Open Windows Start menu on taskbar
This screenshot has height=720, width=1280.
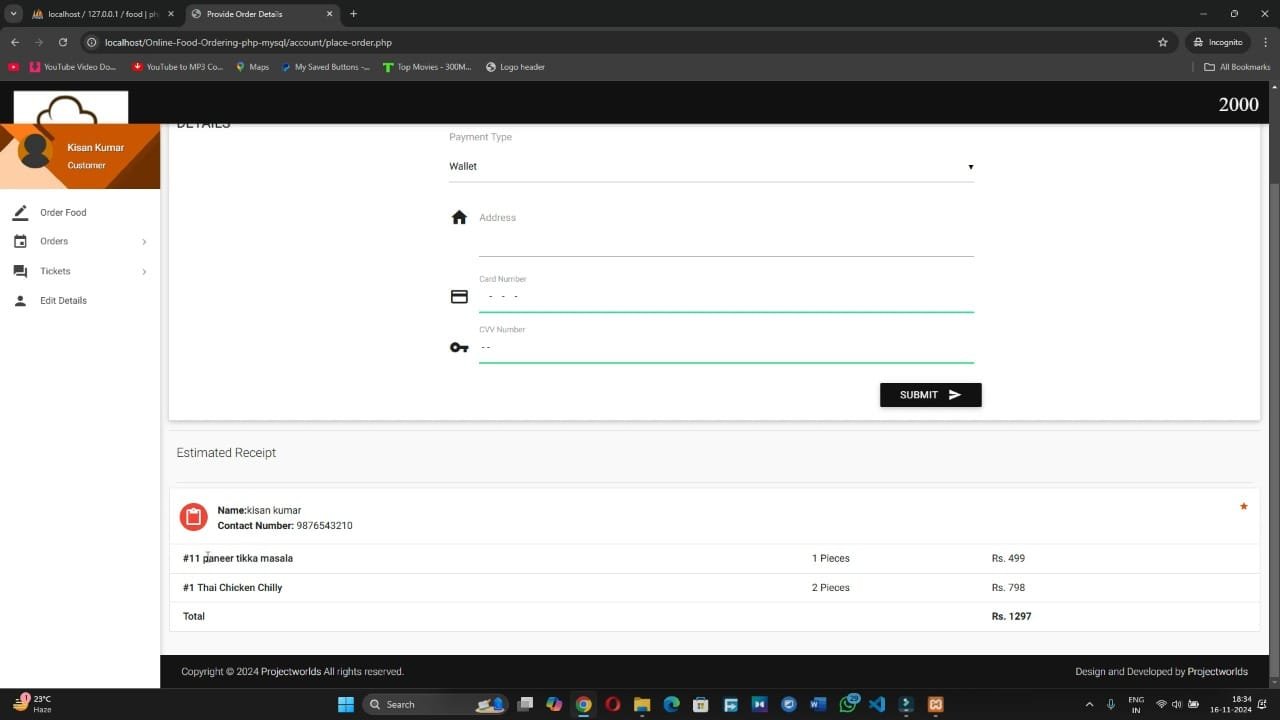click(346, 704)
